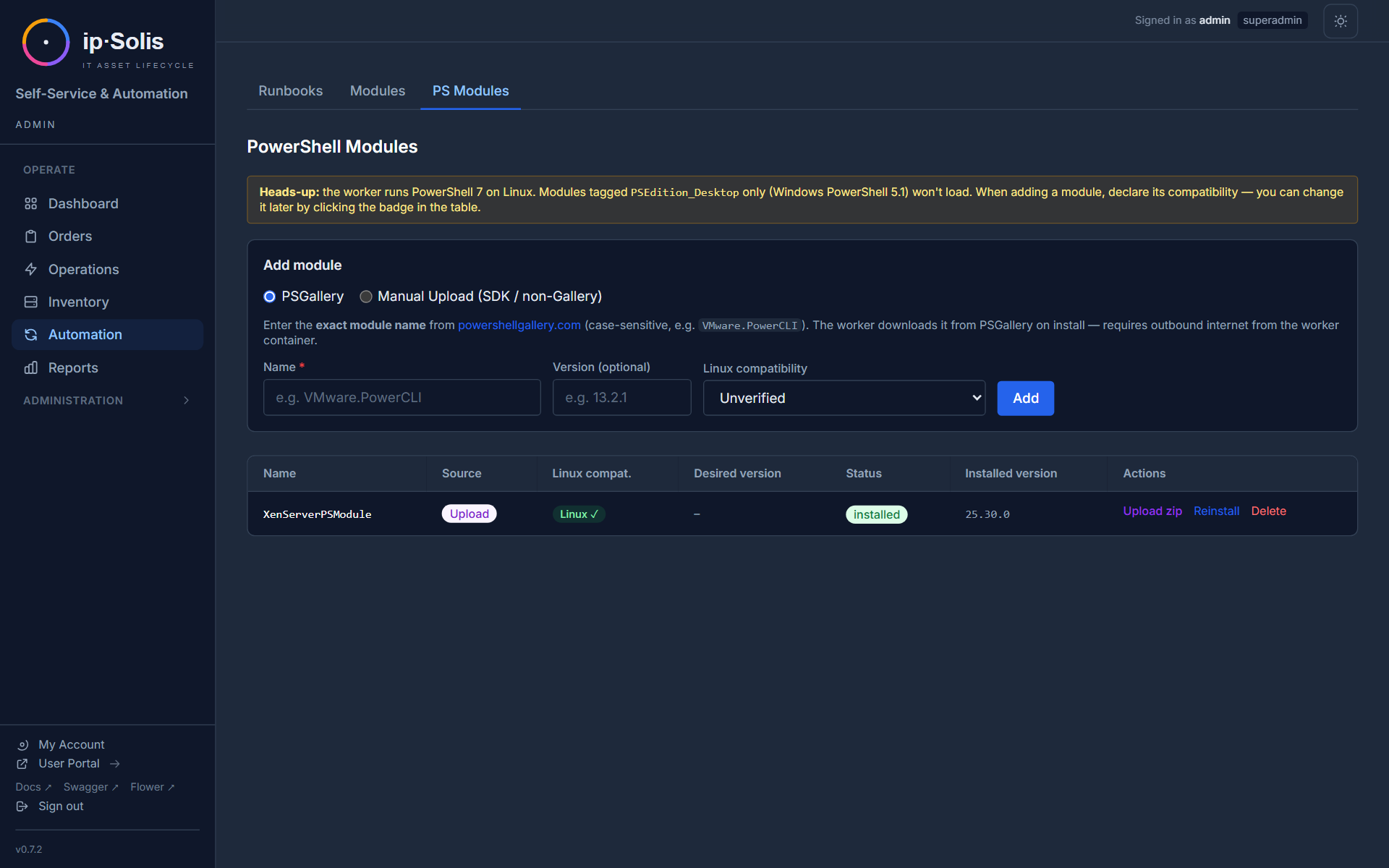Click the blue Add button
This screenshot has height=868, width=1389.
[1025, 398]
